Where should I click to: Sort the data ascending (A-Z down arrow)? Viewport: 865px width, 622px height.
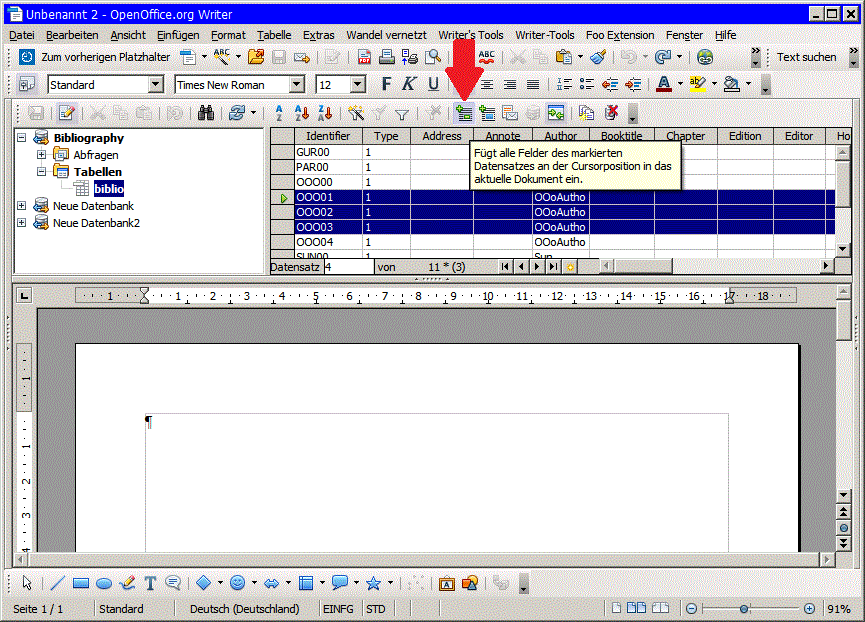(x=302, y=113)
